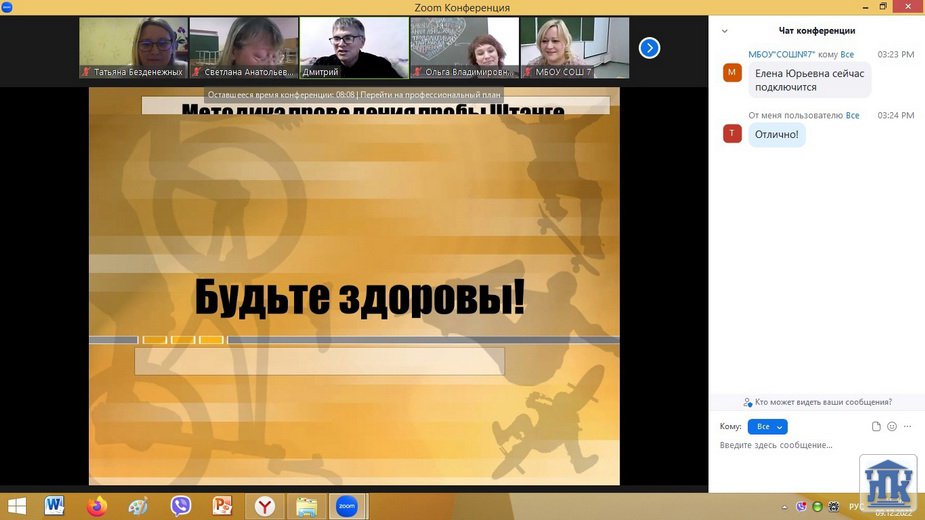Click the 'М' avatar of МБОУ СОШ №7 message
The width and height of the screenshot is (925, 520).
[732, 72]
